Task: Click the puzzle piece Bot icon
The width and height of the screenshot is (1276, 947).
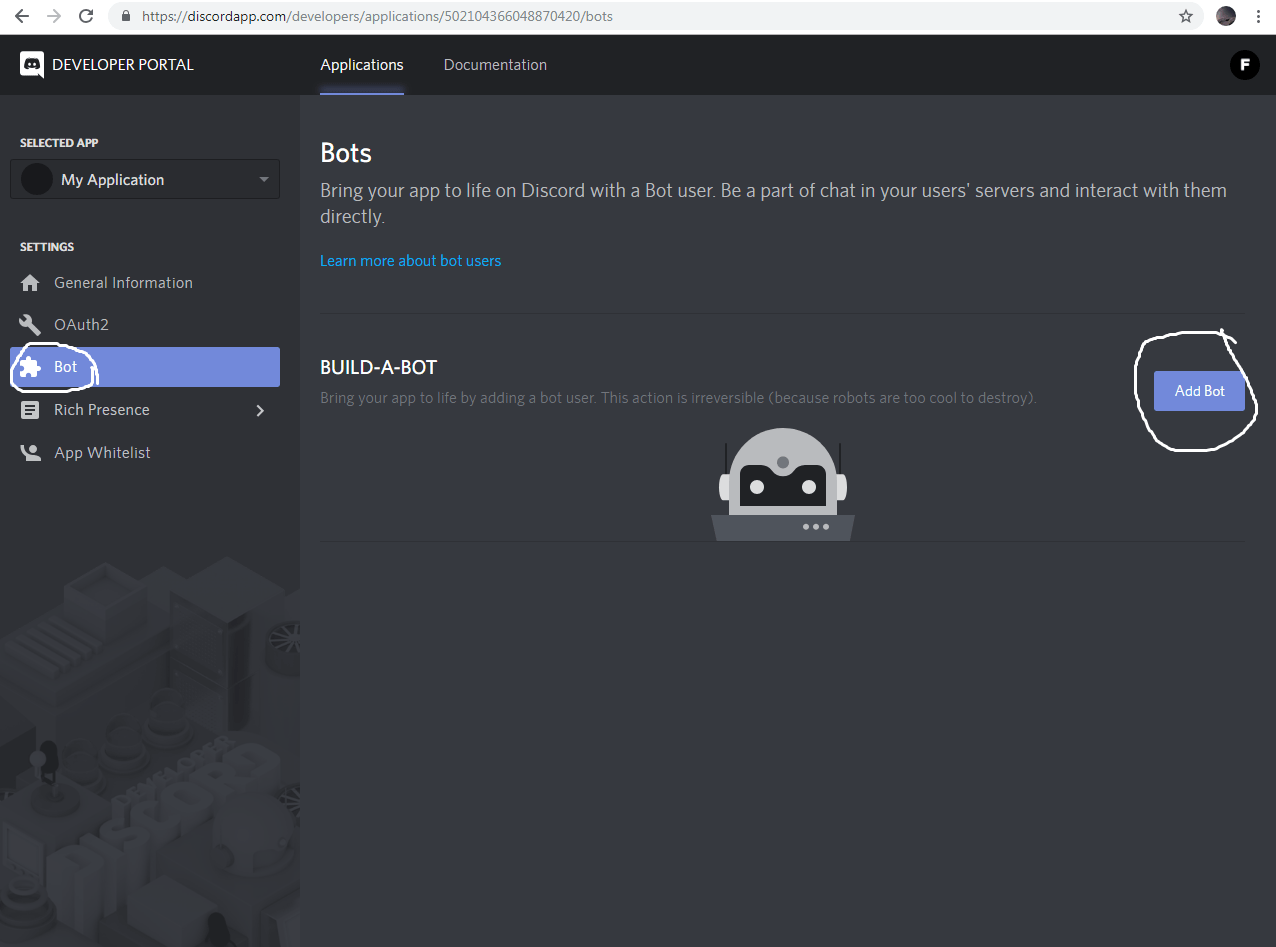Action: click(31, 367)
